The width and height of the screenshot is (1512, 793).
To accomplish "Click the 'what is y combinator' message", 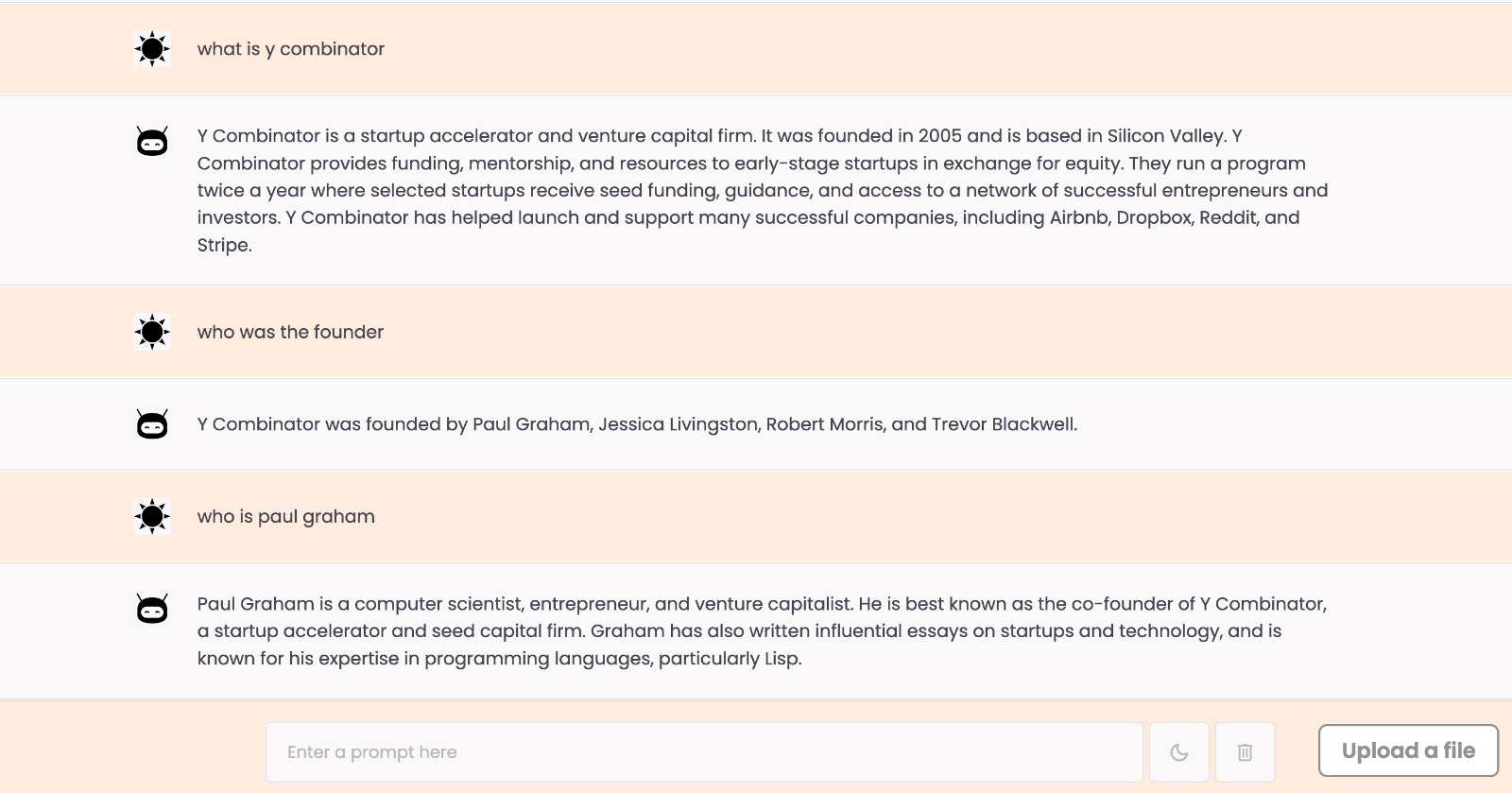I will 291,49.
